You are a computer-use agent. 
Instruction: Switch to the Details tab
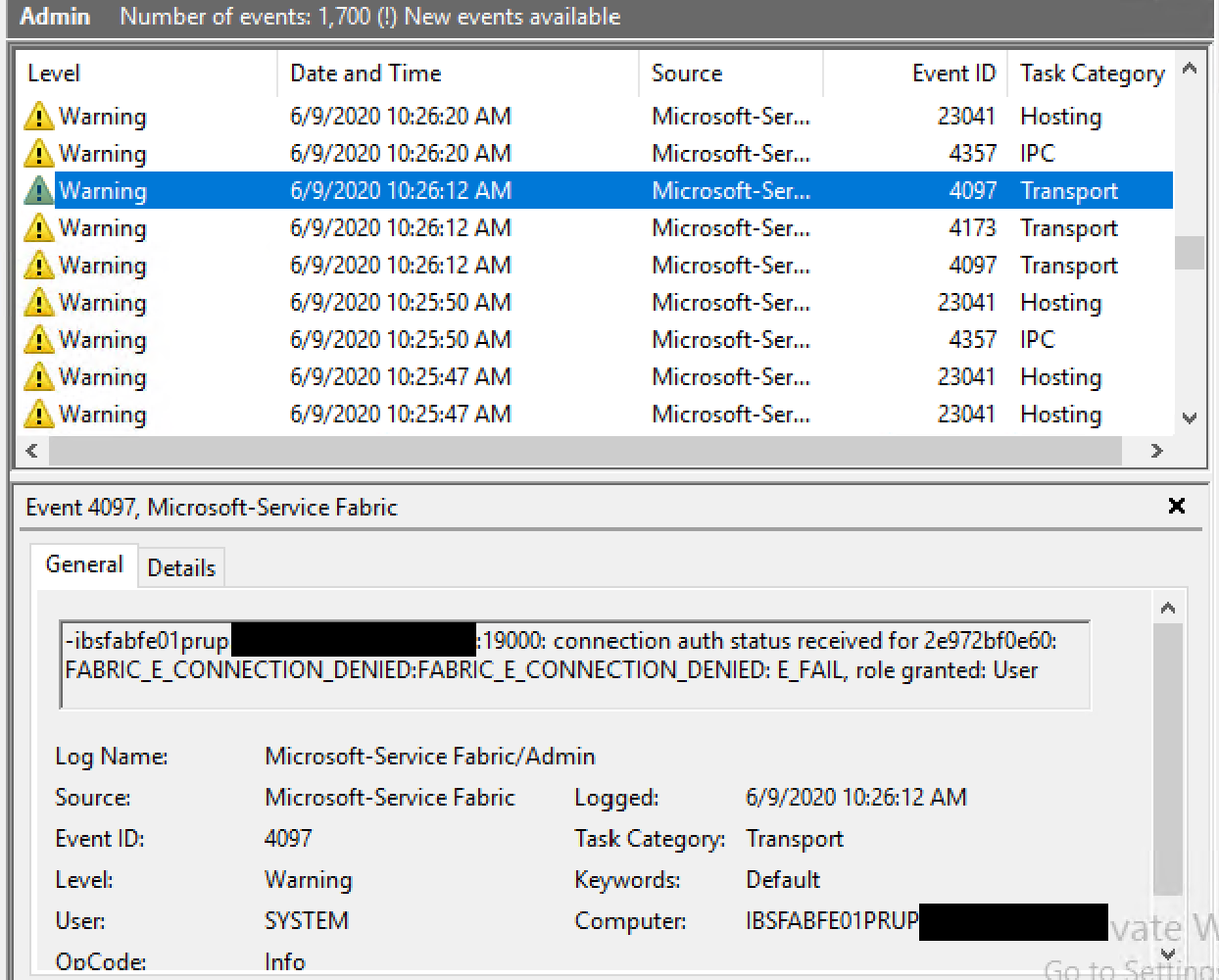[181, 566]
